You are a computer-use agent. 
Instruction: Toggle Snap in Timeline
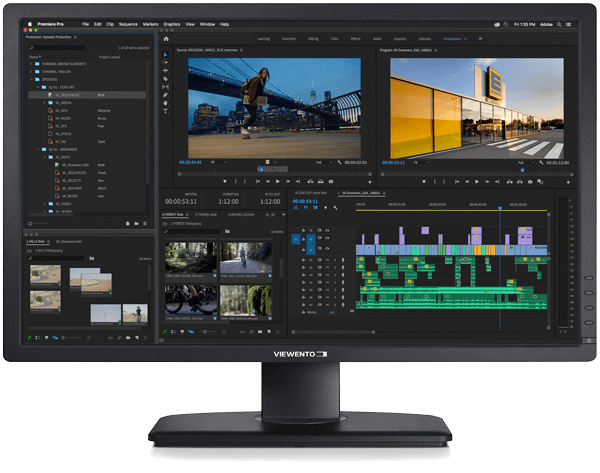[x=306, y=208]
